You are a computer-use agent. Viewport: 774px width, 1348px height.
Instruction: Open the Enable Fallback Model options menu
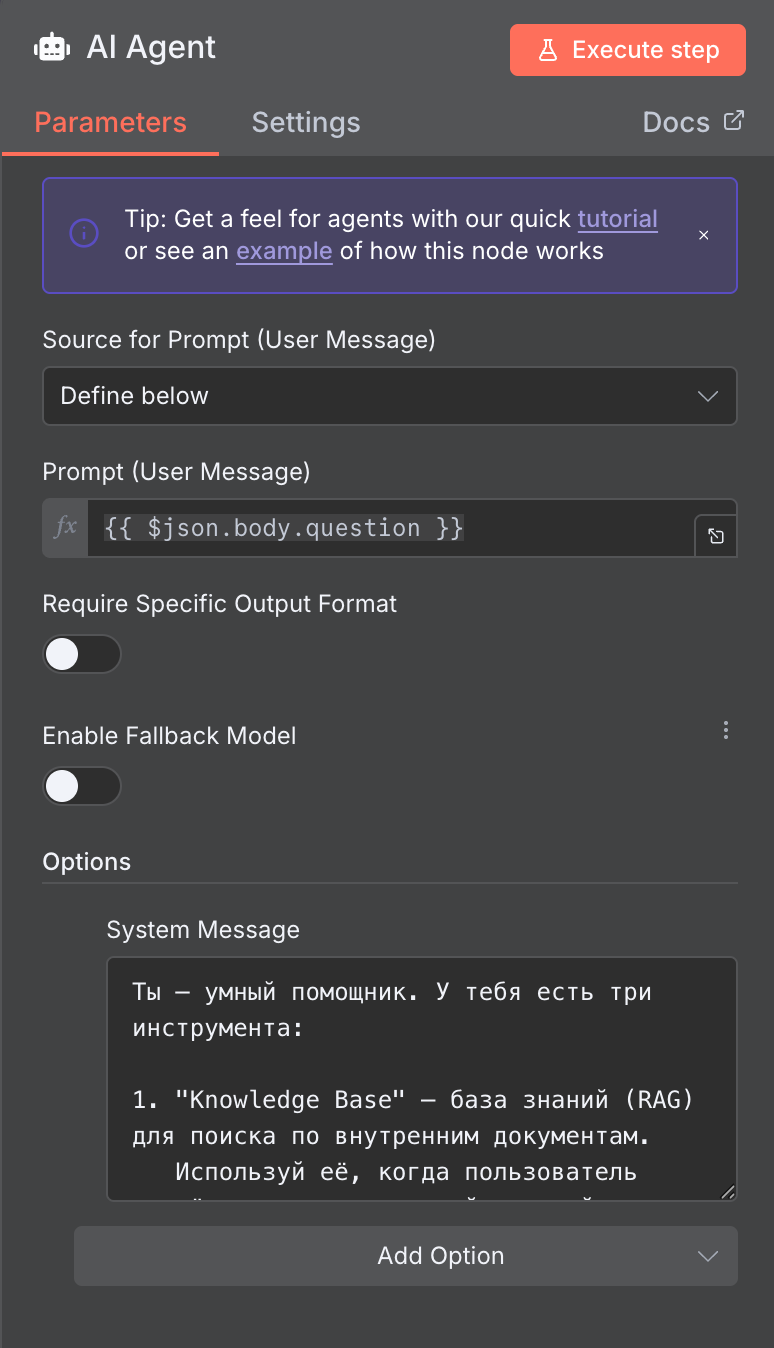point(726,731)
